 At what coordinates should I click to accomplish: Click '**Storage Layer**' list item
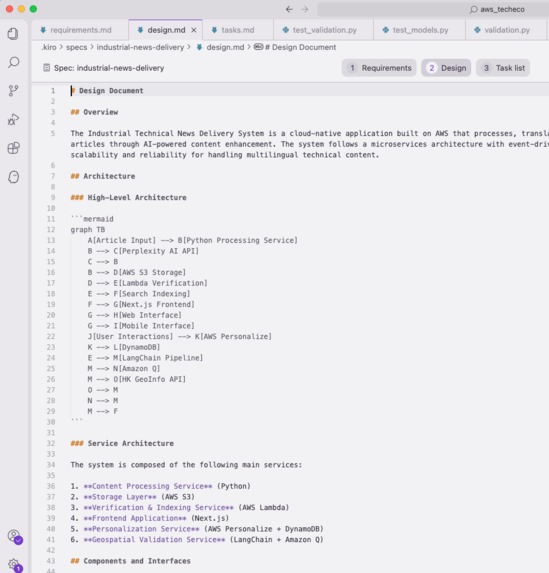[x=133, y=497]
